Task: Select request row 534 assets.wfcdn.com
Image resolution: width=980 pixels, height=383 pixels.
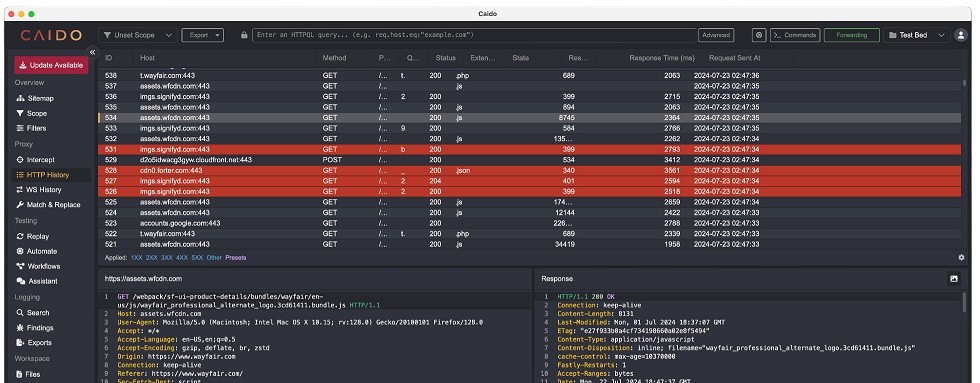Action: 530,117
